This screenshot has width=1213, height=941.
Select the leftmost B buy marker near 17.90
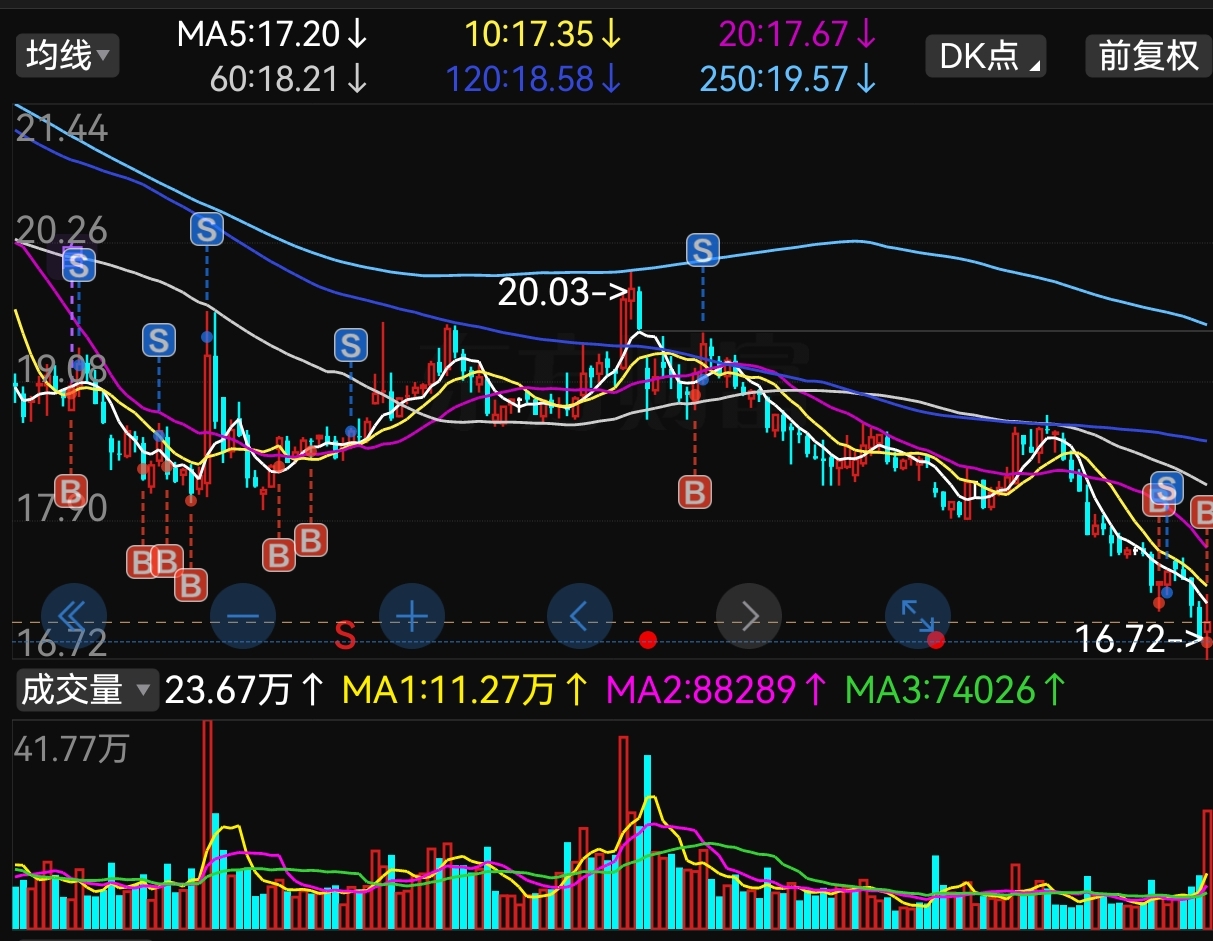[71, 491]
